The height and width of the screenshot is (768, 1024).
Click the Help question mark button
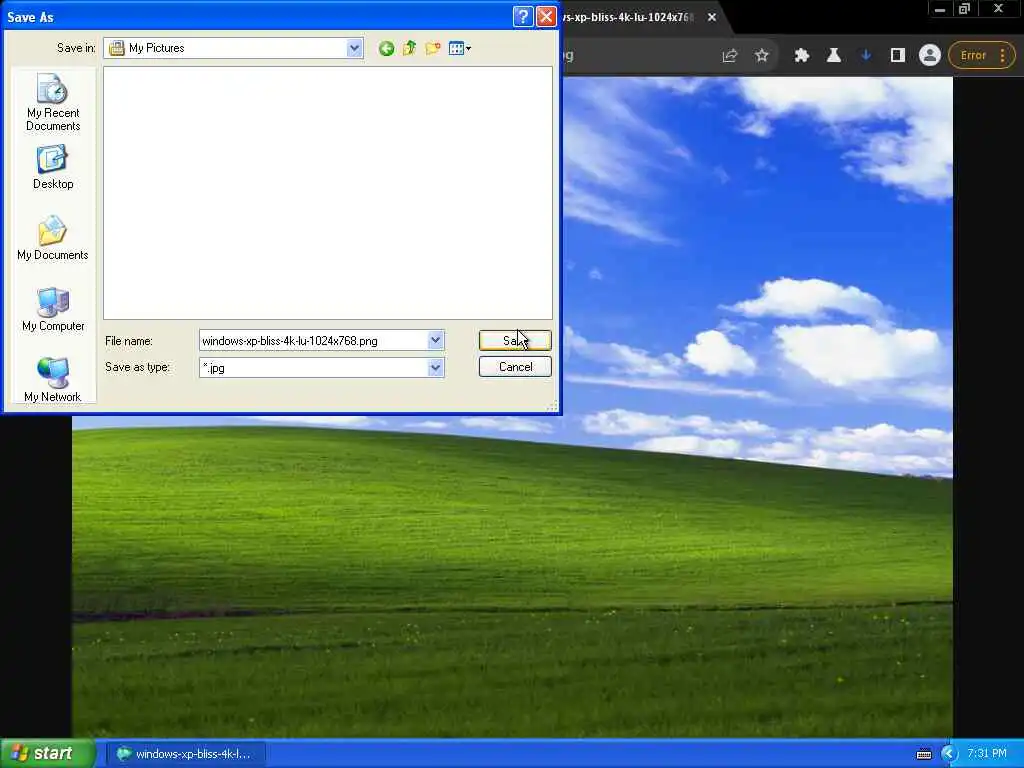(523, 16)
